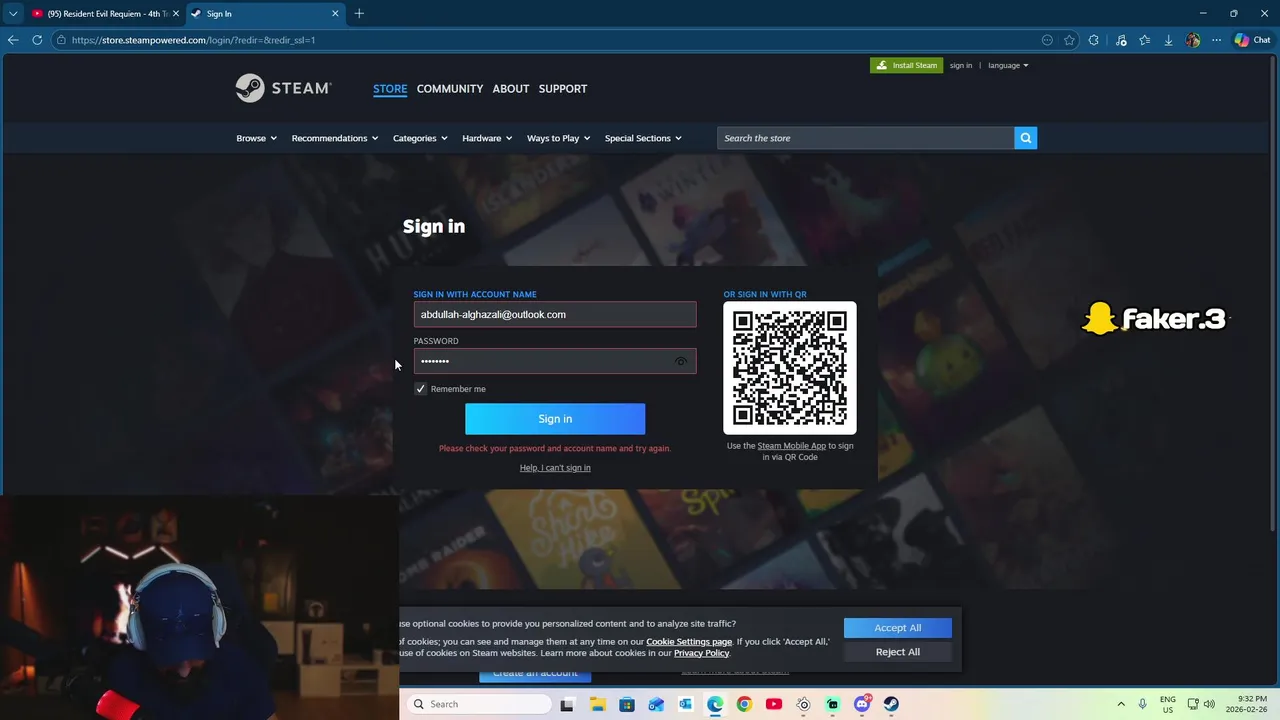Viewport: 1280px width, 720px height.
Task: Click the Steam logo in header
Action: pyautogui.click(x=283, y=88)
